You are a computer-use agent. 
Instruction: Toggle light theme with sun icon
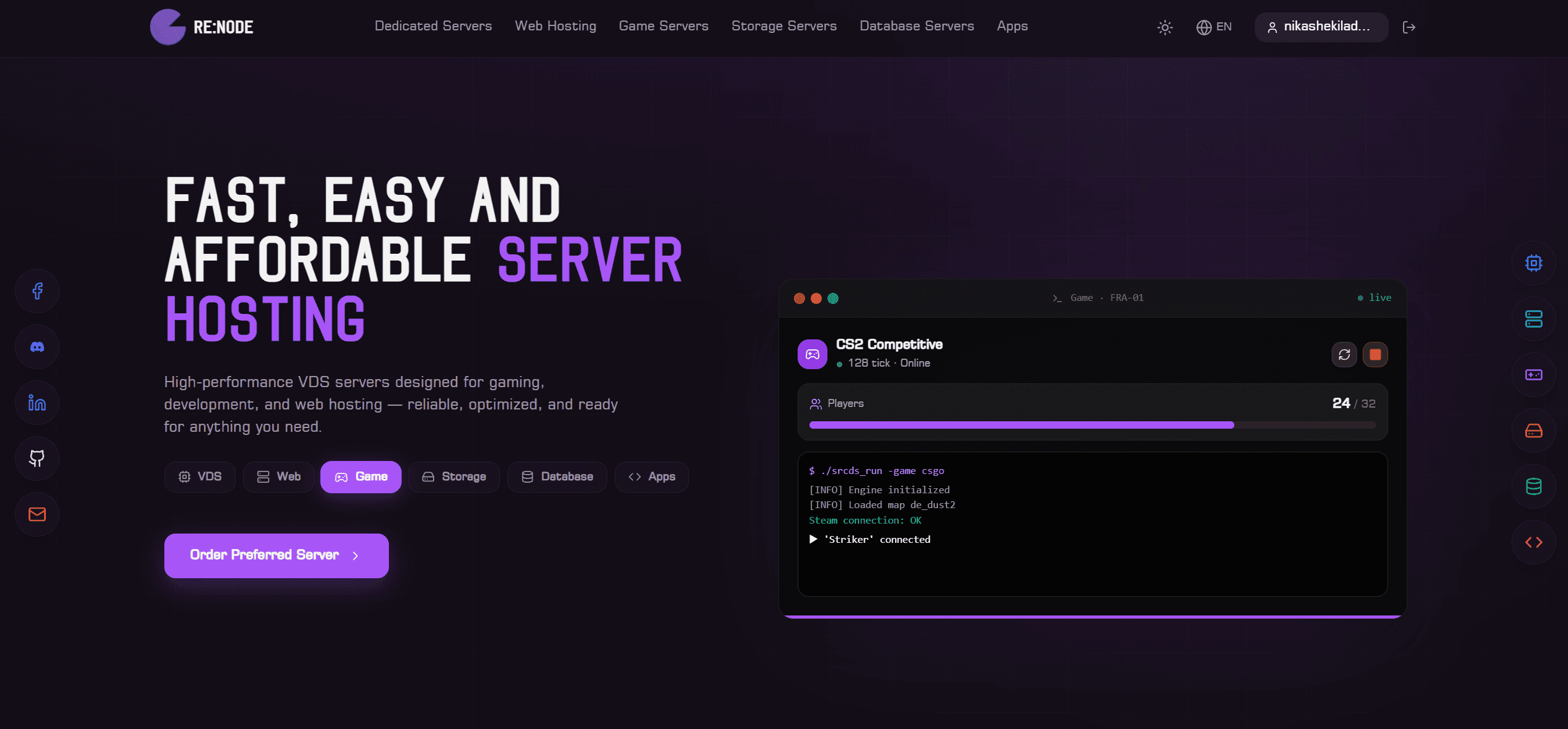point(1165,27)
